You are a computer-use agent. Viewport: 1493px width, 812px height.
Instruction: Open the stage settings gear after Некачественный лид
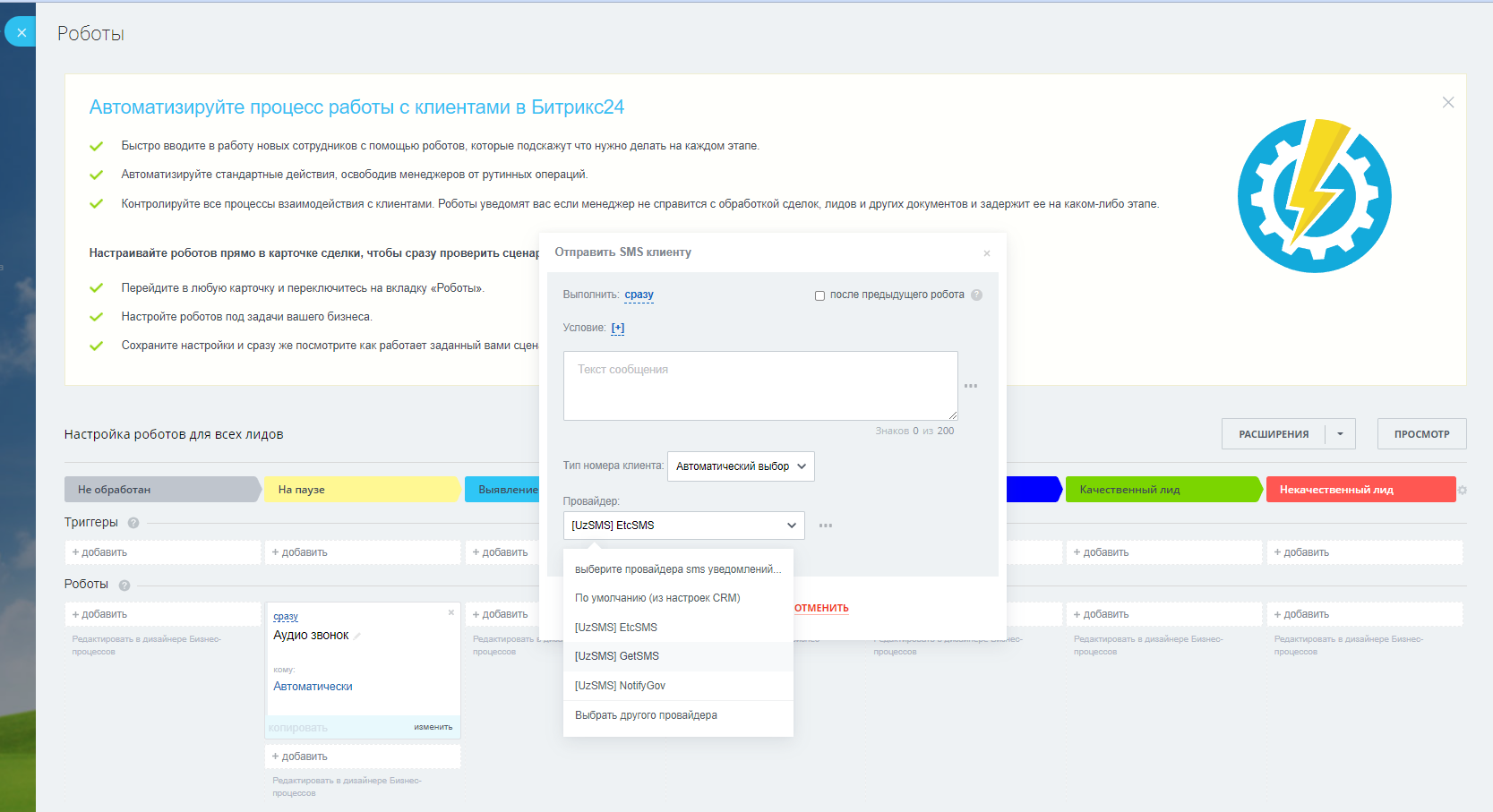click(1463, 490)
